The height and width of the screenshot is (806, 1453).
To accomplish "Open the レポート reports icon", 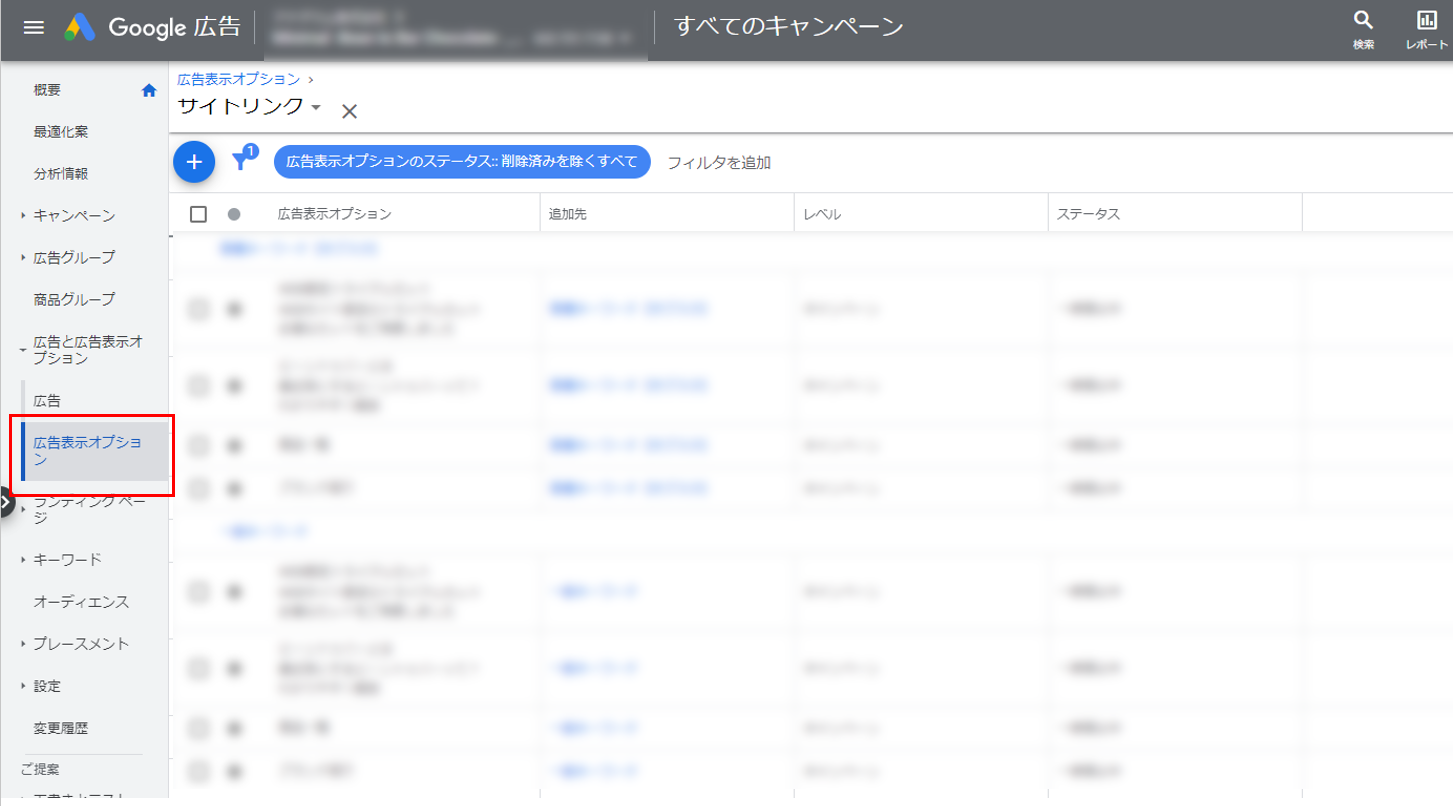I will point(1426,22).
